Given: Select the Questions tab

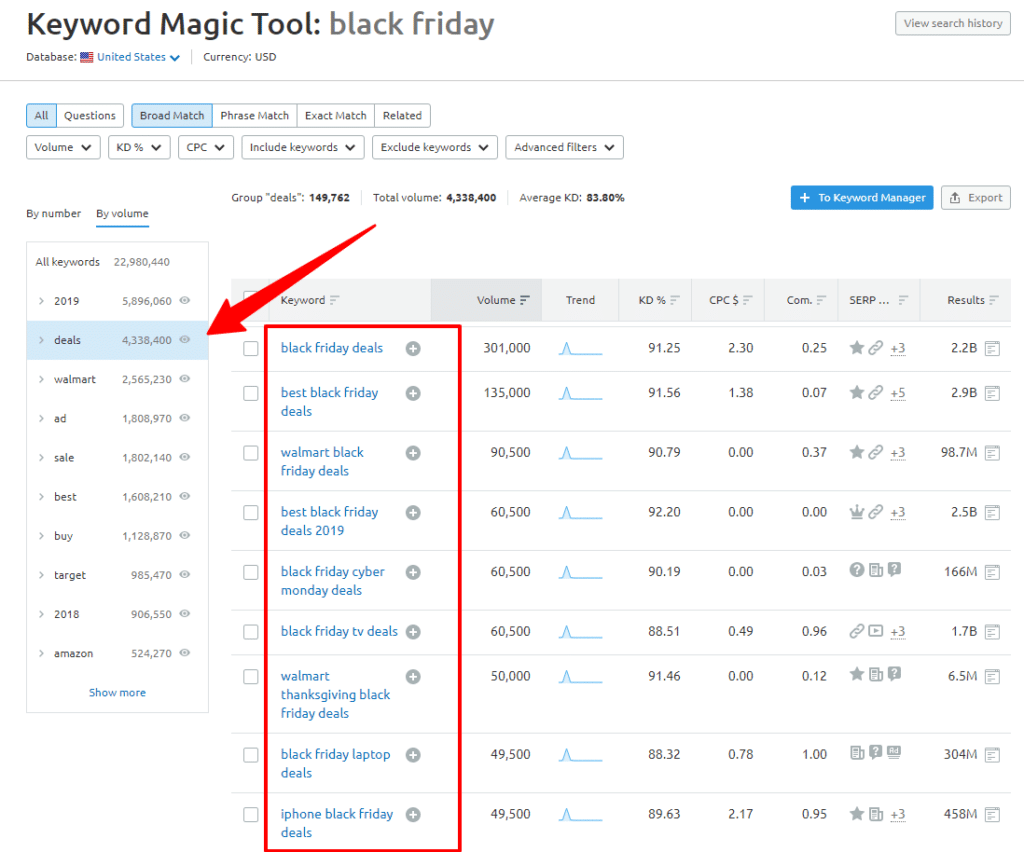Looking at the screenshot, I should pos(90,115).
